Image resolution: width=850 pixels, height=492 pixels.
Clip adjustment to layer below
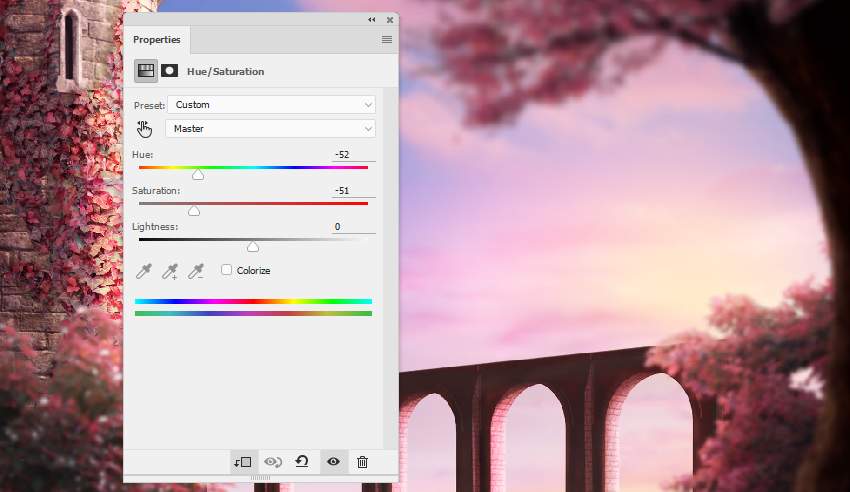pos(242,462)
